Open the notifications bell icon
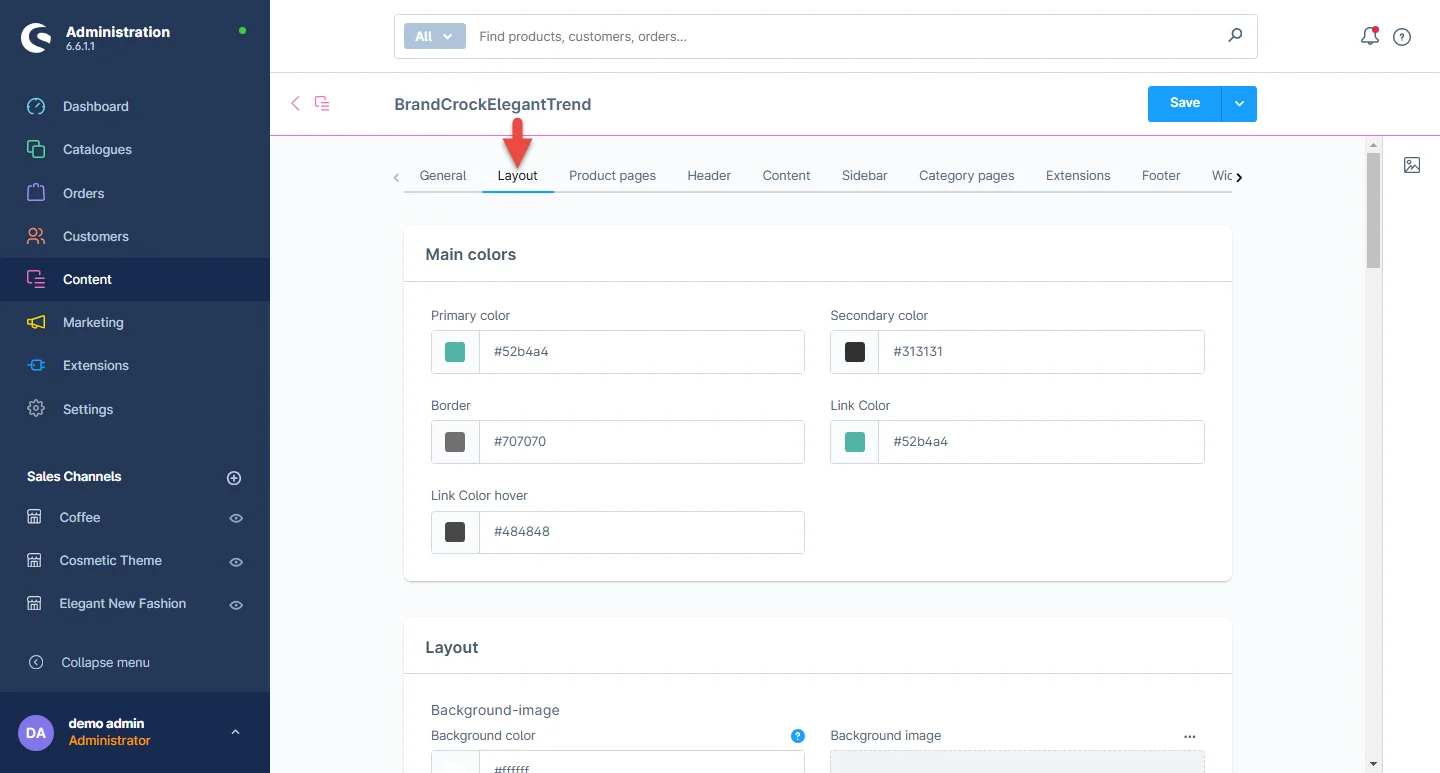Image resolution: width=1440 pixels, height=773 pixels. point(1369,37)
